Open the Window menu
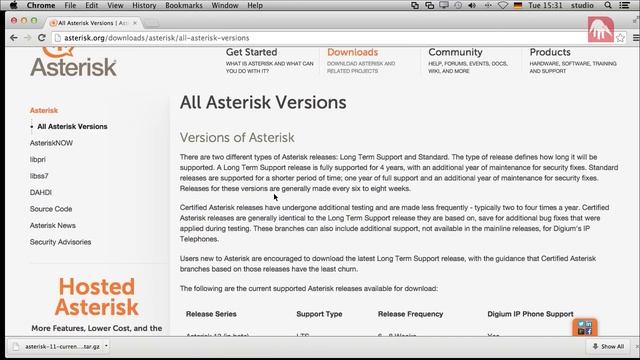 tap(225, 5)
